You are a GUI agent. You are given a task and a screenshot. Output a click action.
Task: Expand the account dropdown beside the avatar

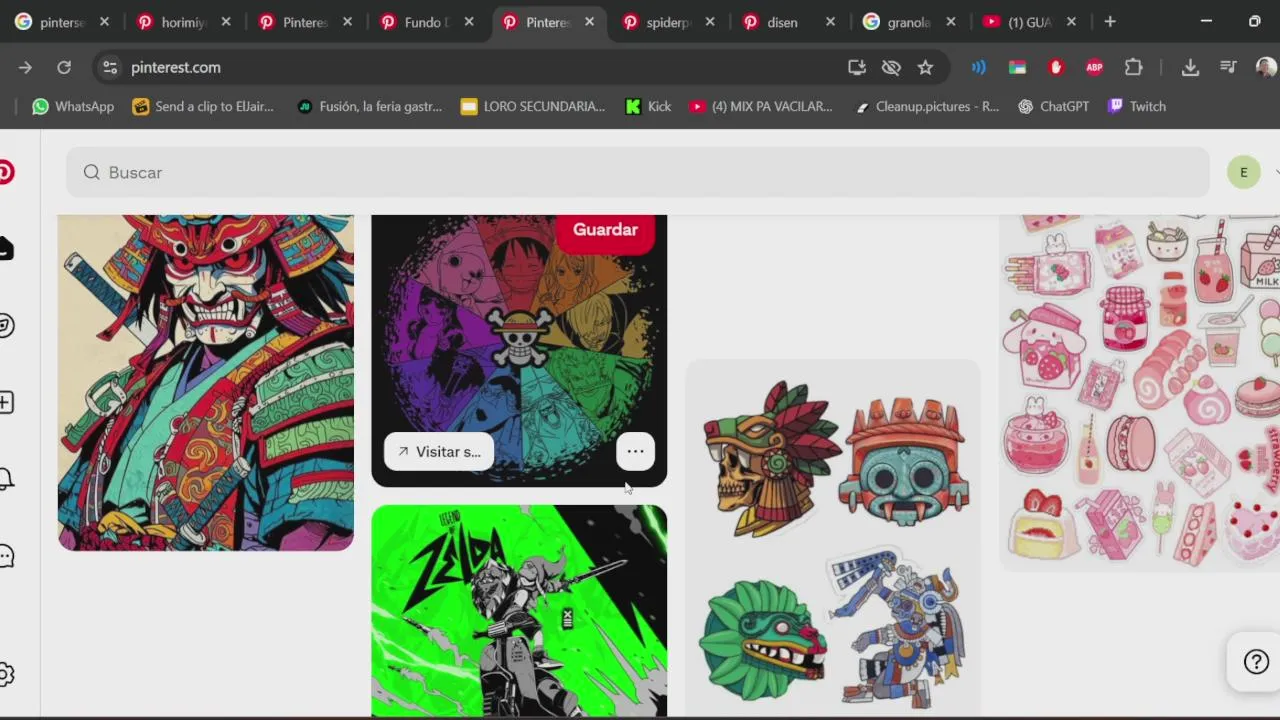(x=1276, y=172)
